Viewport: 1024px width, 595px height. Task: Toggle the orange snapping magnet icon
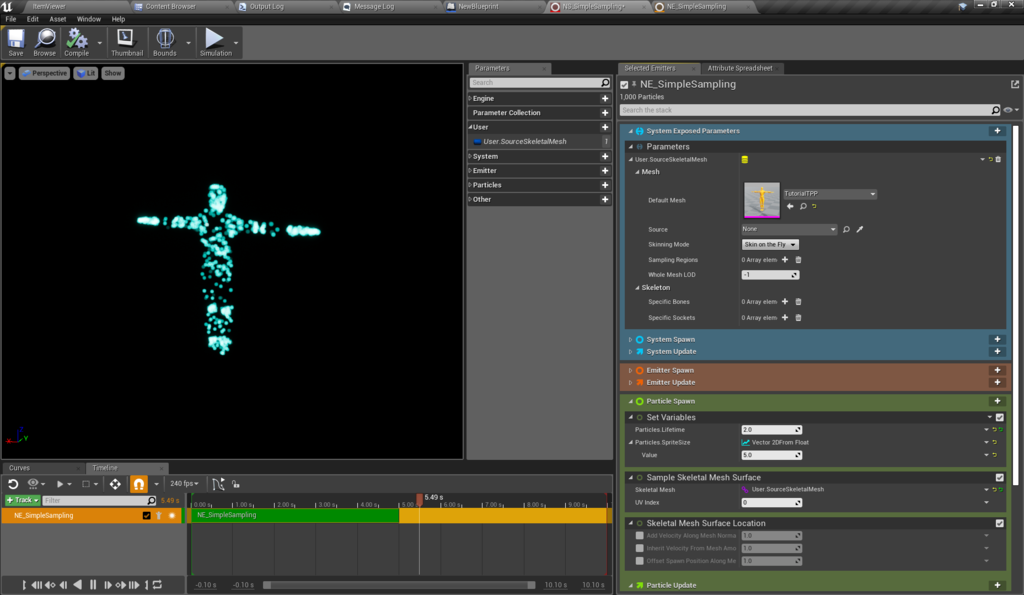138,484
